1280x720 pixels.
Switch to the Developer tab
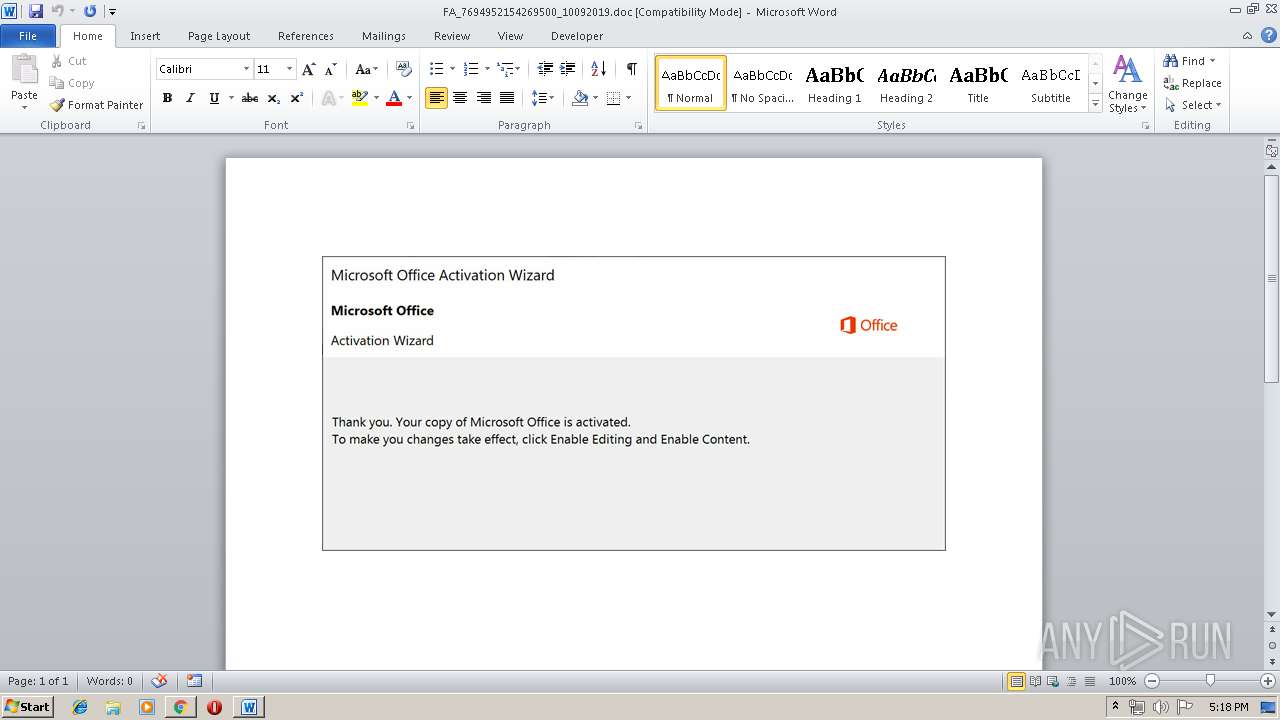(577, 36)
